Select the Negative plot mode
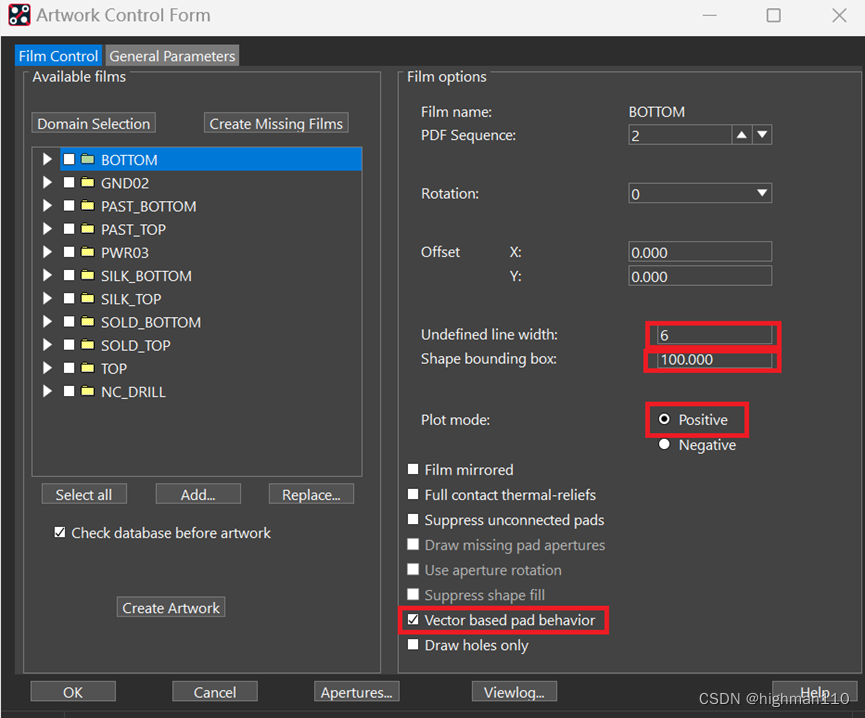This screenshot has height=718, width=865. click(664, 445)
